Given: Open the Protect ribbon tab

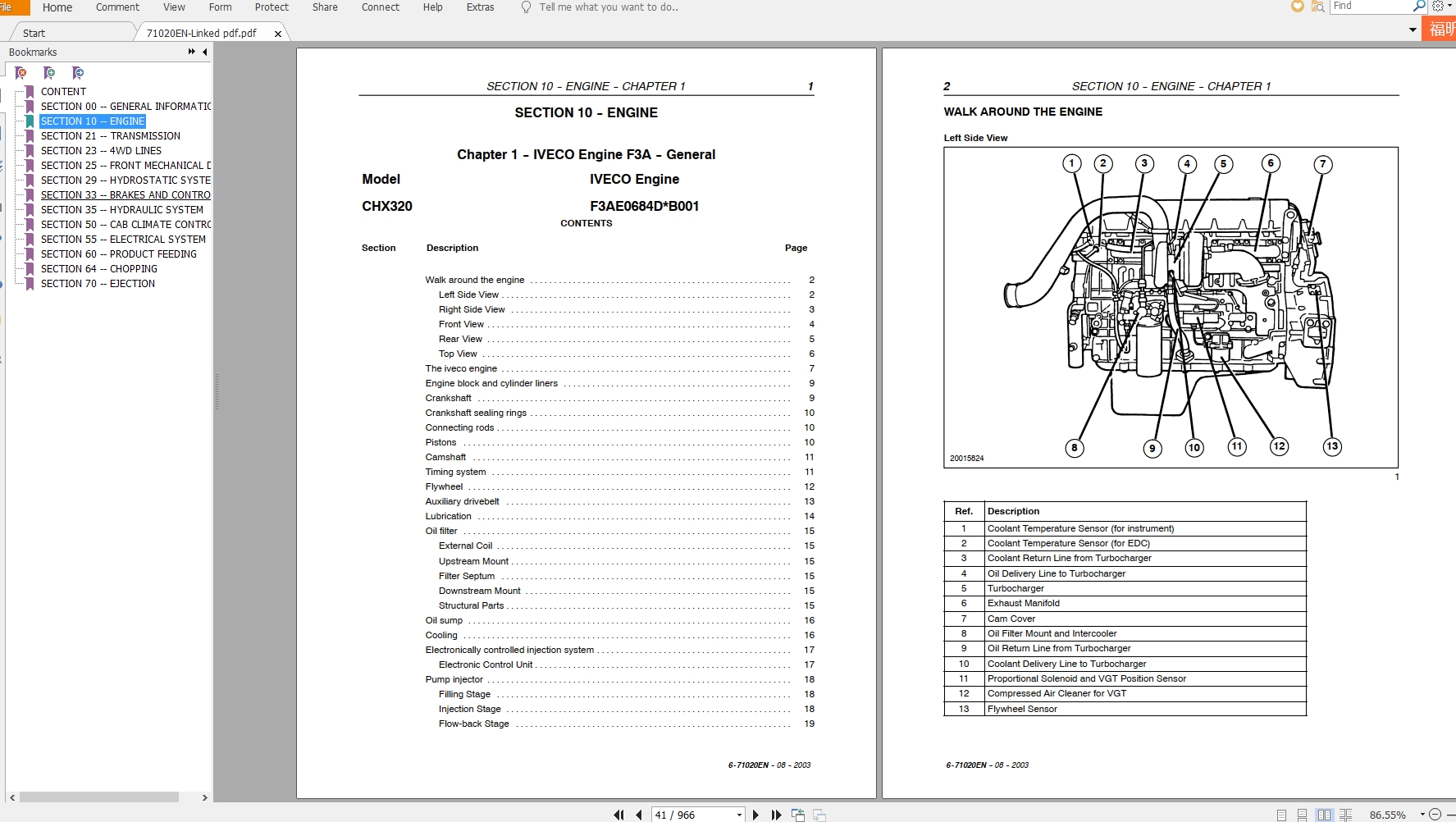Looking at the screenshot, I should click(272, 7).
